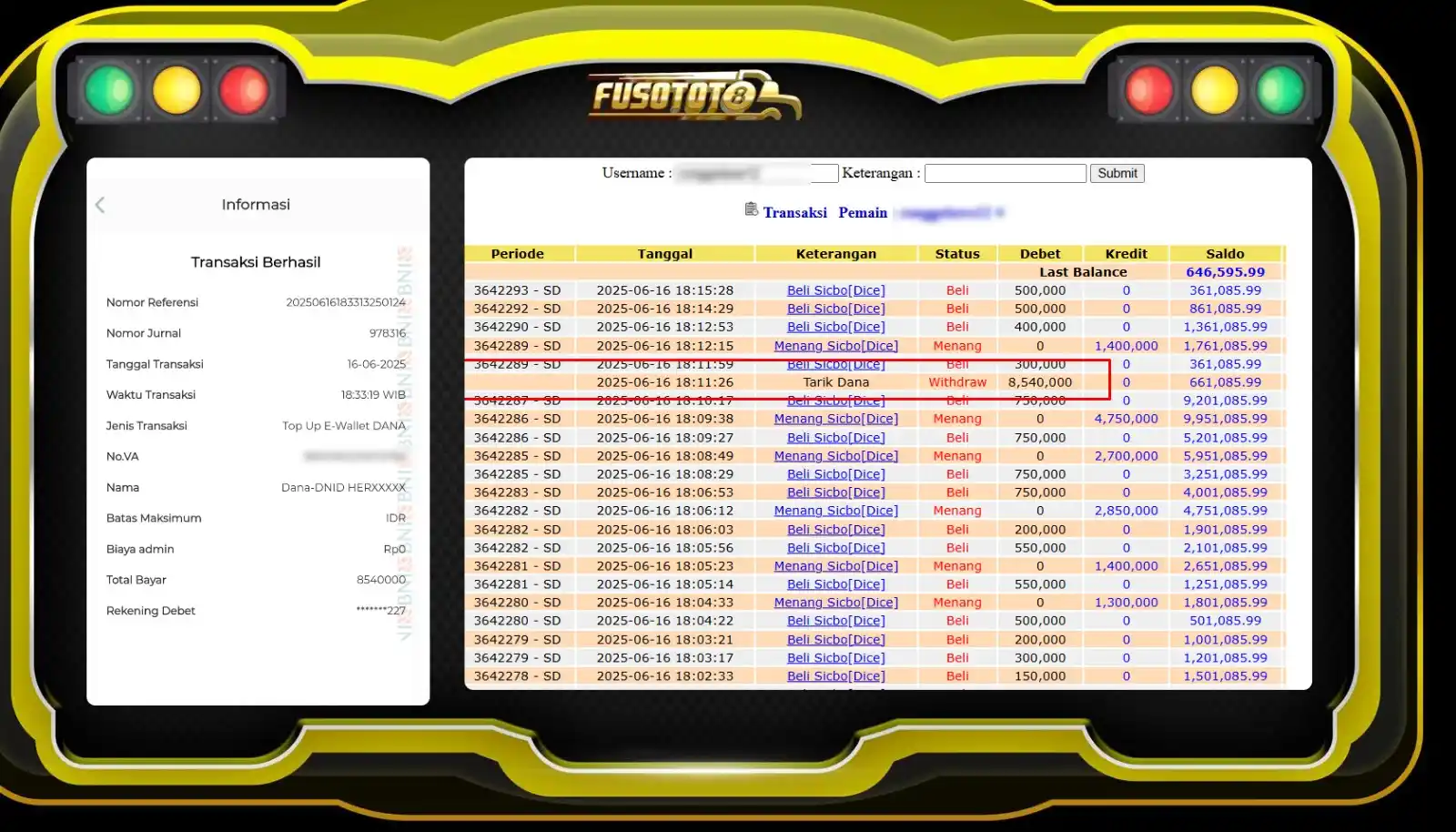Click the yellow light in right traffic signal
Image resolution: width=1456 pixels, height=832 pixels.
1215,90
